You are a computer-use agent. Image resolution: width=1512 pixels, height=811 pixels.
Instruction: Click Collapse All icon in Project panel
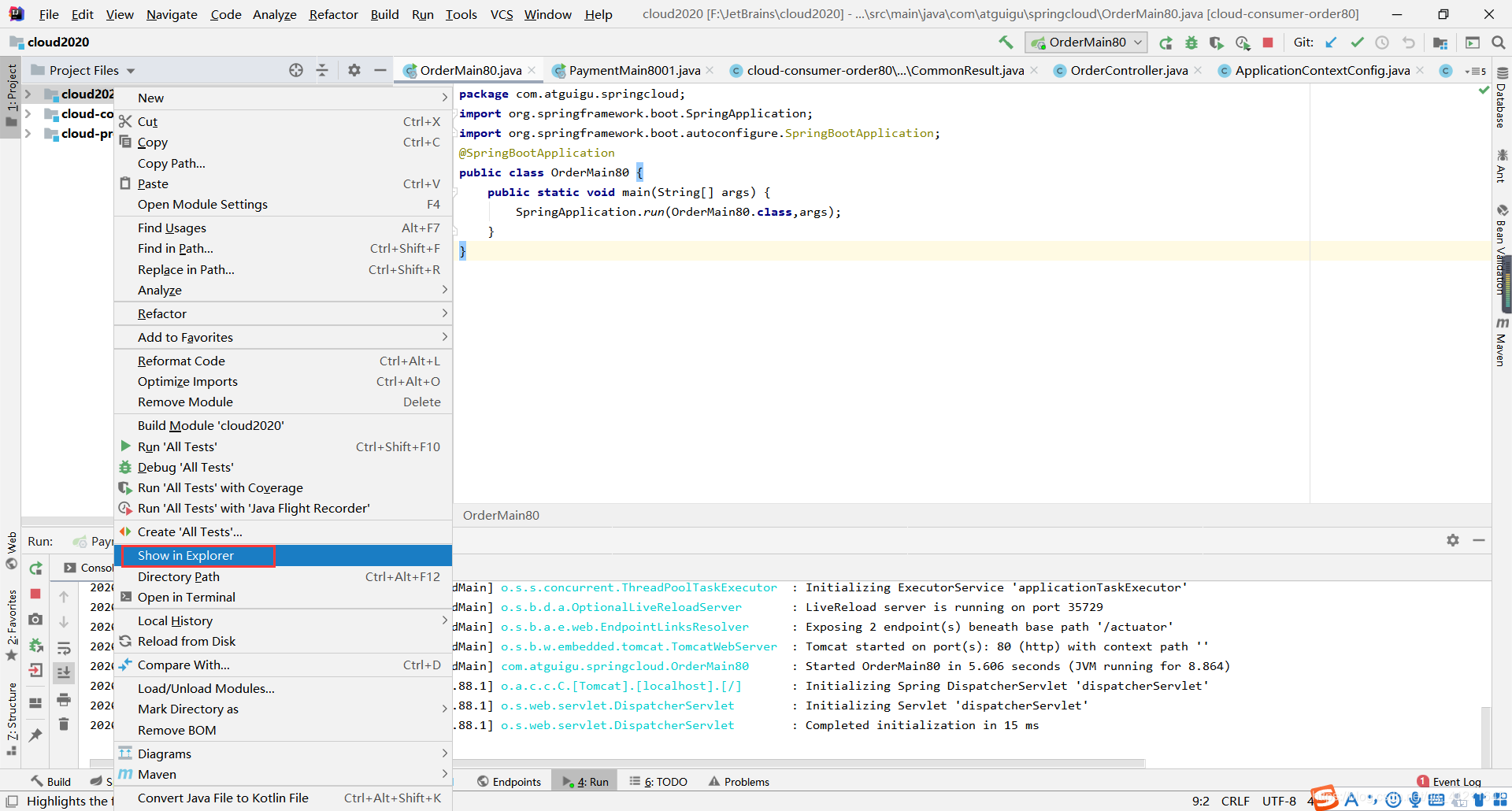click(322, 70)
